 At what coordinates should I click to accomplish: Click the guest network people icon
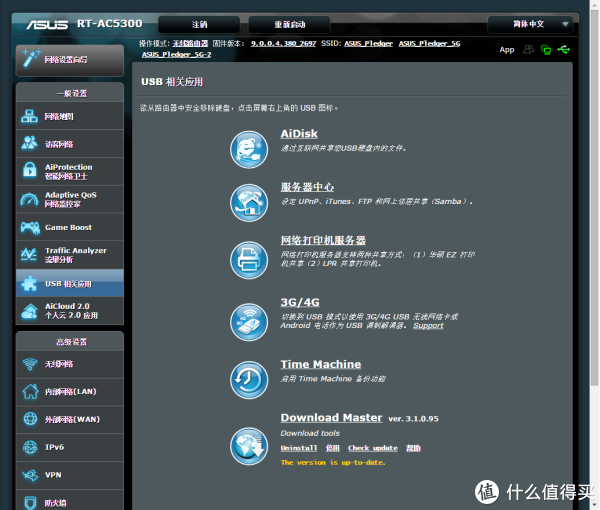(x=29, y=143)
